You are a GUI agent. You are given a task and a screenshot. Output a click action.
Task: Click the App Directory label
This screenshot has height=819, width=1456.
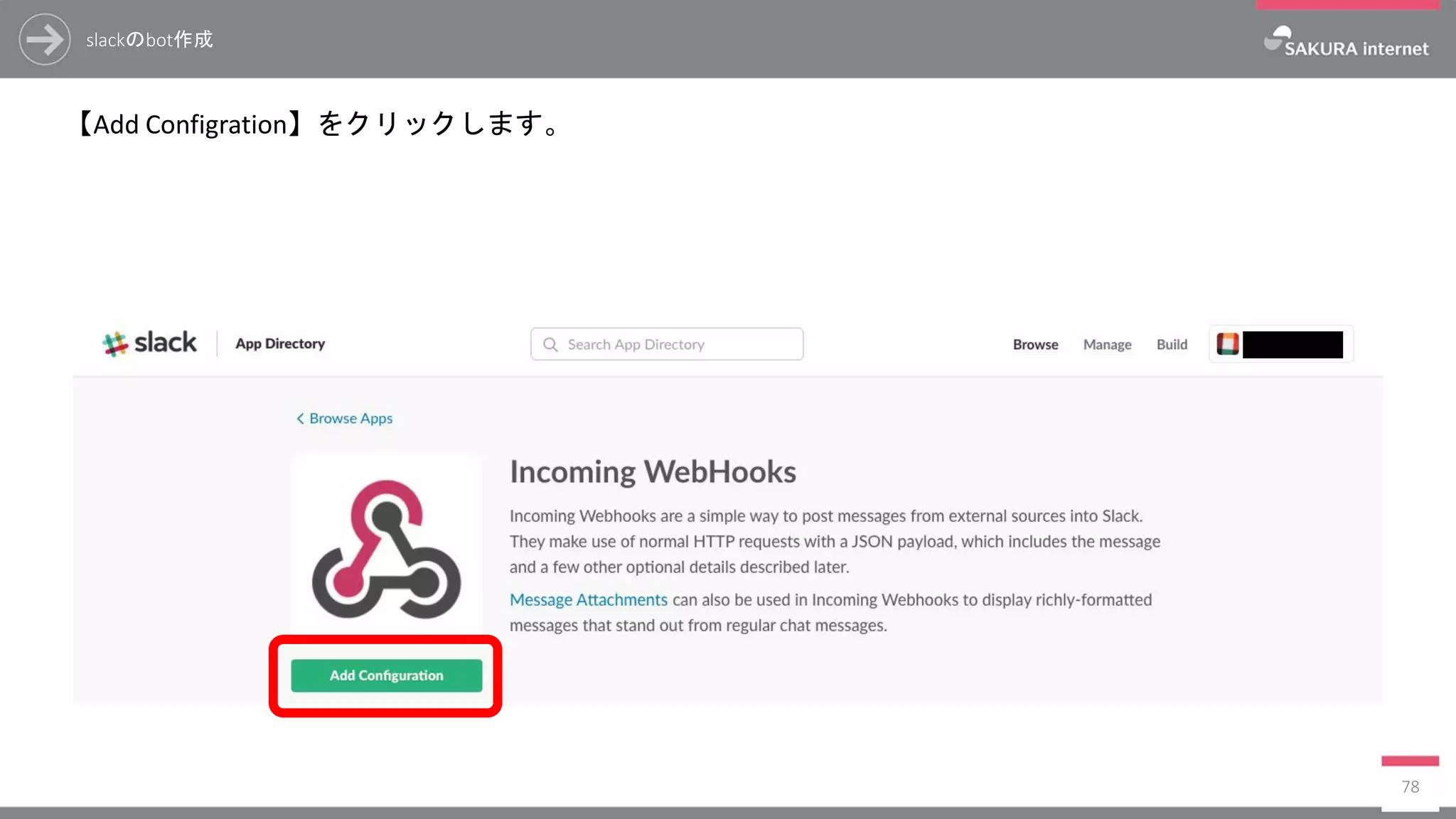[x=280, y=344]
